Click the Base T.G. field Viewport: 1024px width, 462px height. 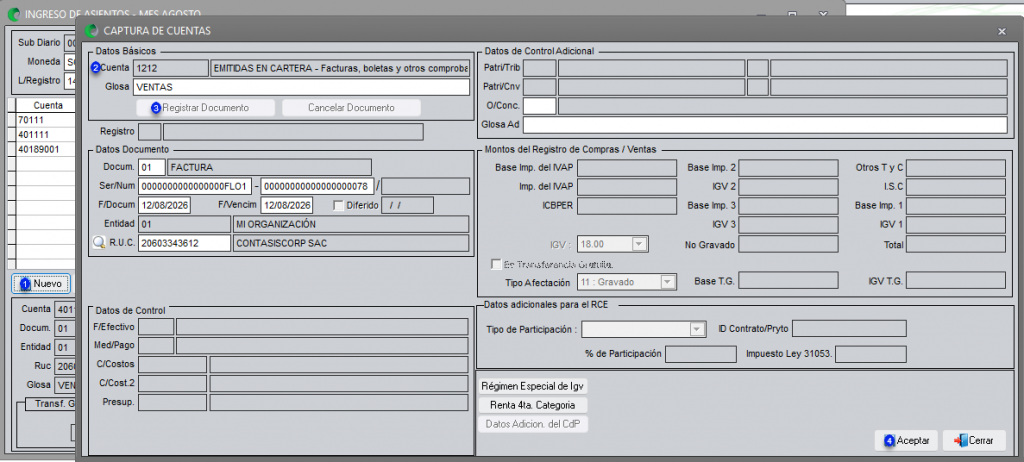[x=788, y=280]
